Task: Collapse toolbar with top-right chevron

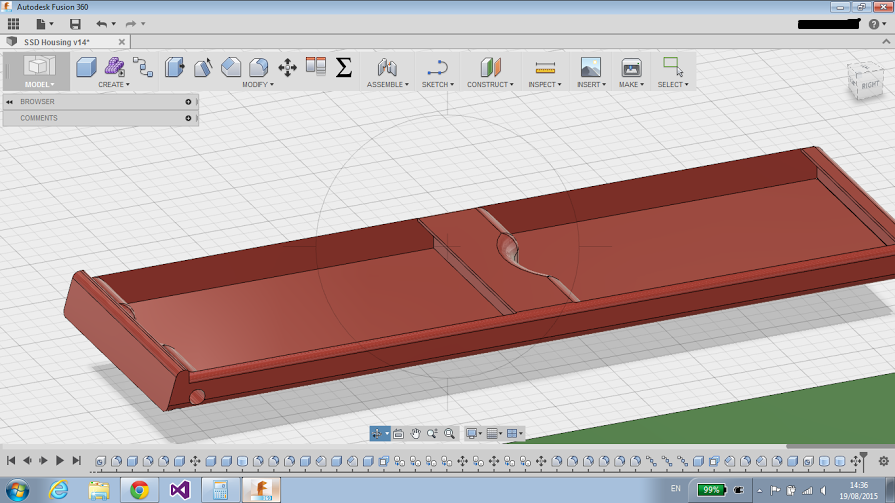Action: [886, 42]
